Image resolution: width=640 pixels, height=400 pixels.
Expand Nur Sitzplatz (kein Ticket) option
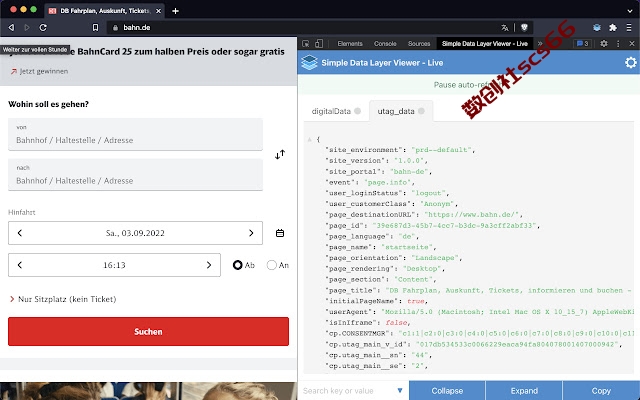coord(63,299)
